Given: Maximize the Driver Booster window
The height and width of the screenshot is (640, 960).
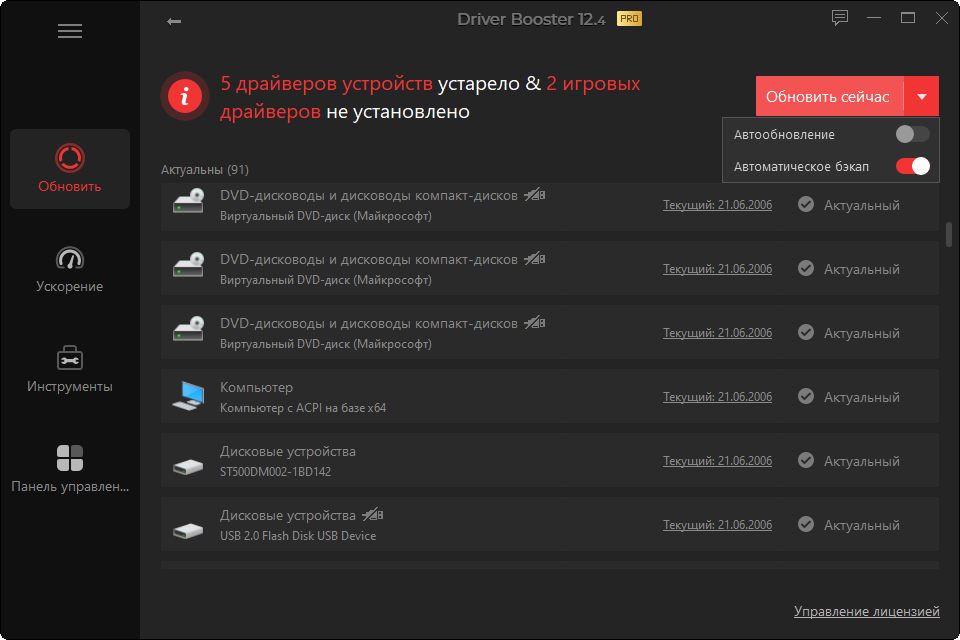Looking at the screenshot, I should [908, 18].
